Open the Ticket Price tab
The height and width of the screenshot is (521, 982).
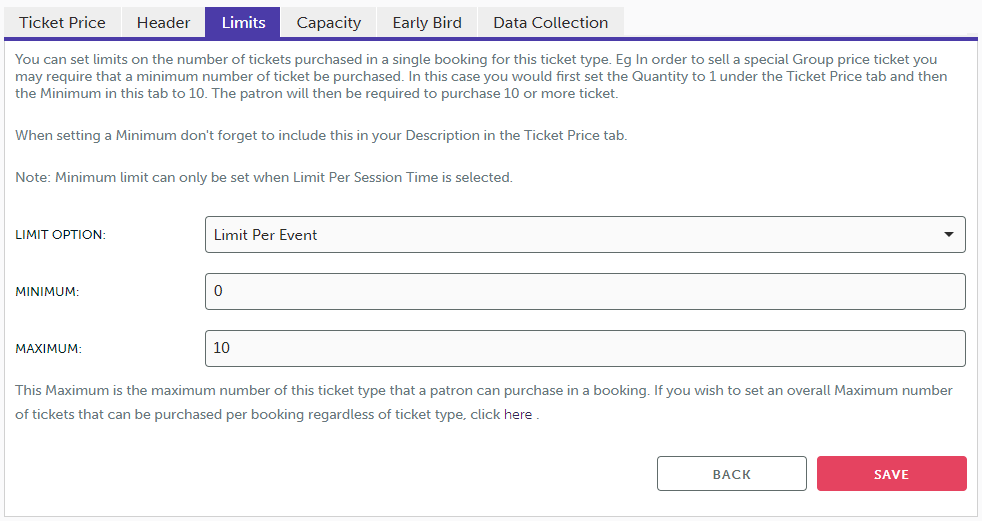click(x=62, y=22)
